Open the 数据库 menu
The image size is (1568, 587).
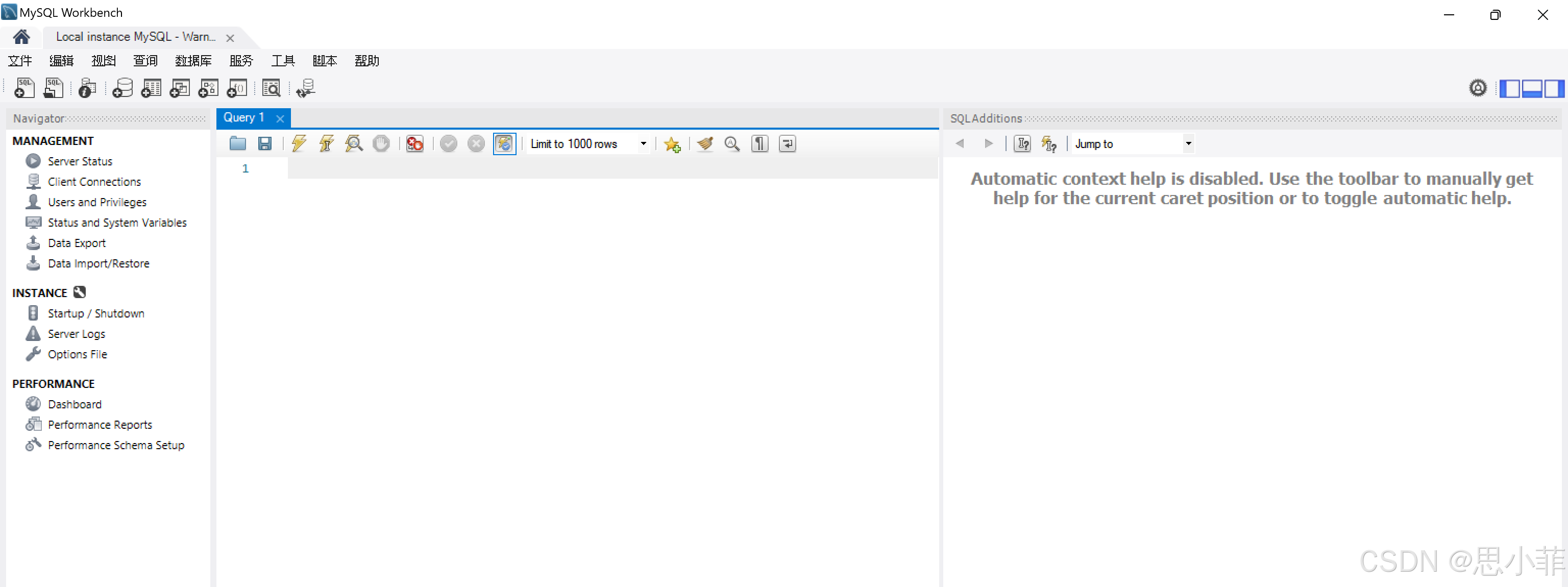coord(193,61)
